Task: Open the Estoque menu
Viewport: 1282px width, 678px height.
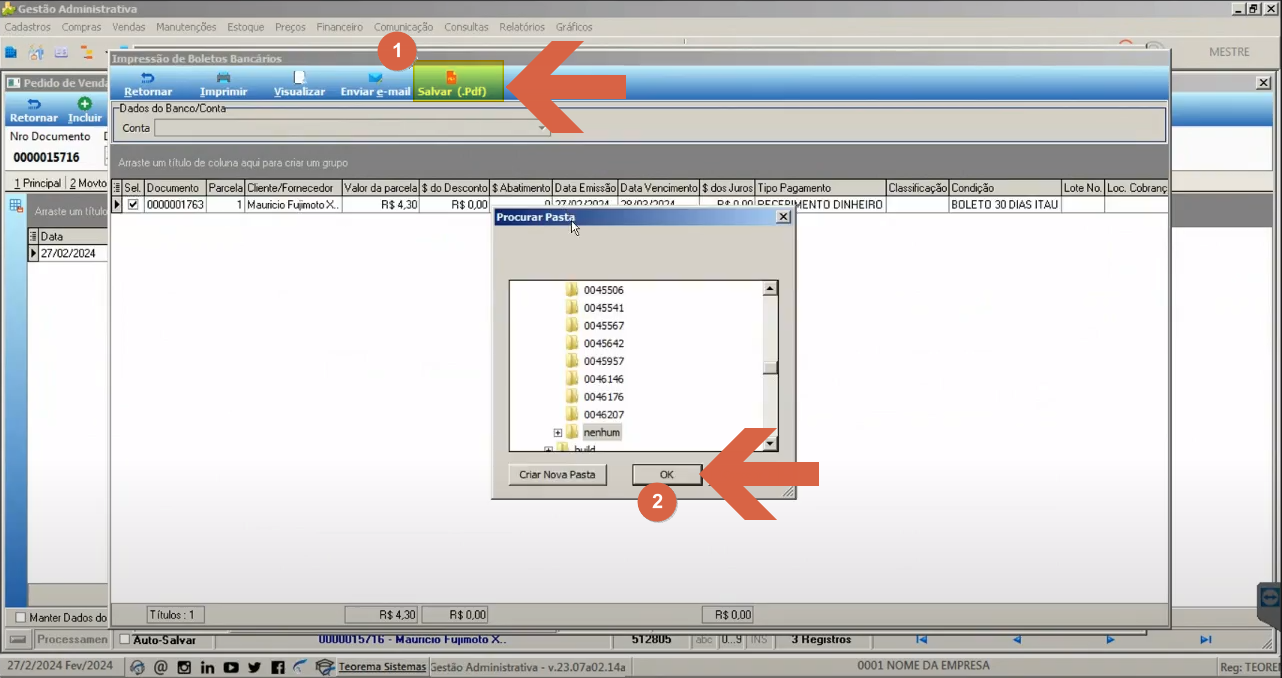Action: [247, 27]
